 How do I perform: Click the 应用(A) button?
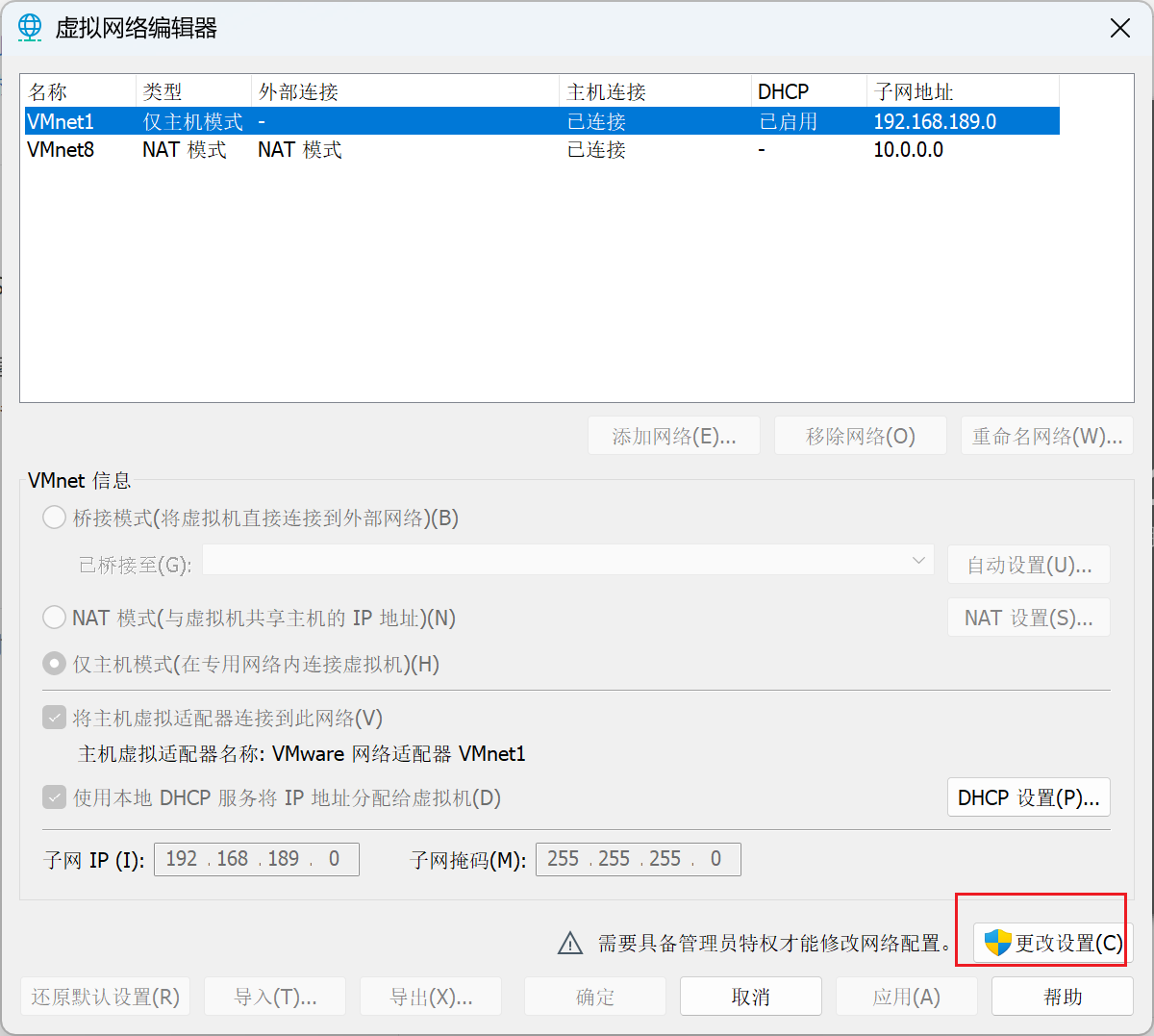click(x=907, y=997)
